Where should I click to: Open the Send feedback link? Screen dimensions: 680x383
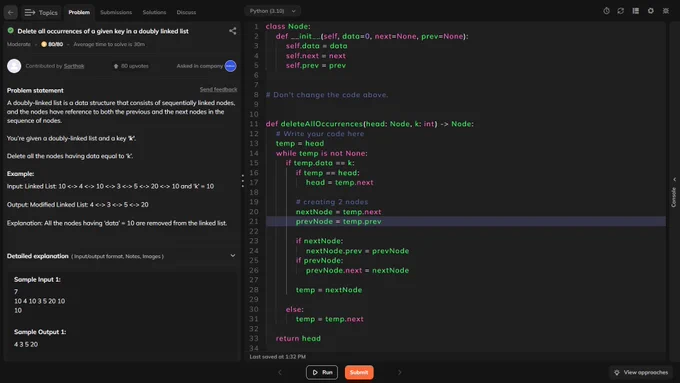[218, 89]
